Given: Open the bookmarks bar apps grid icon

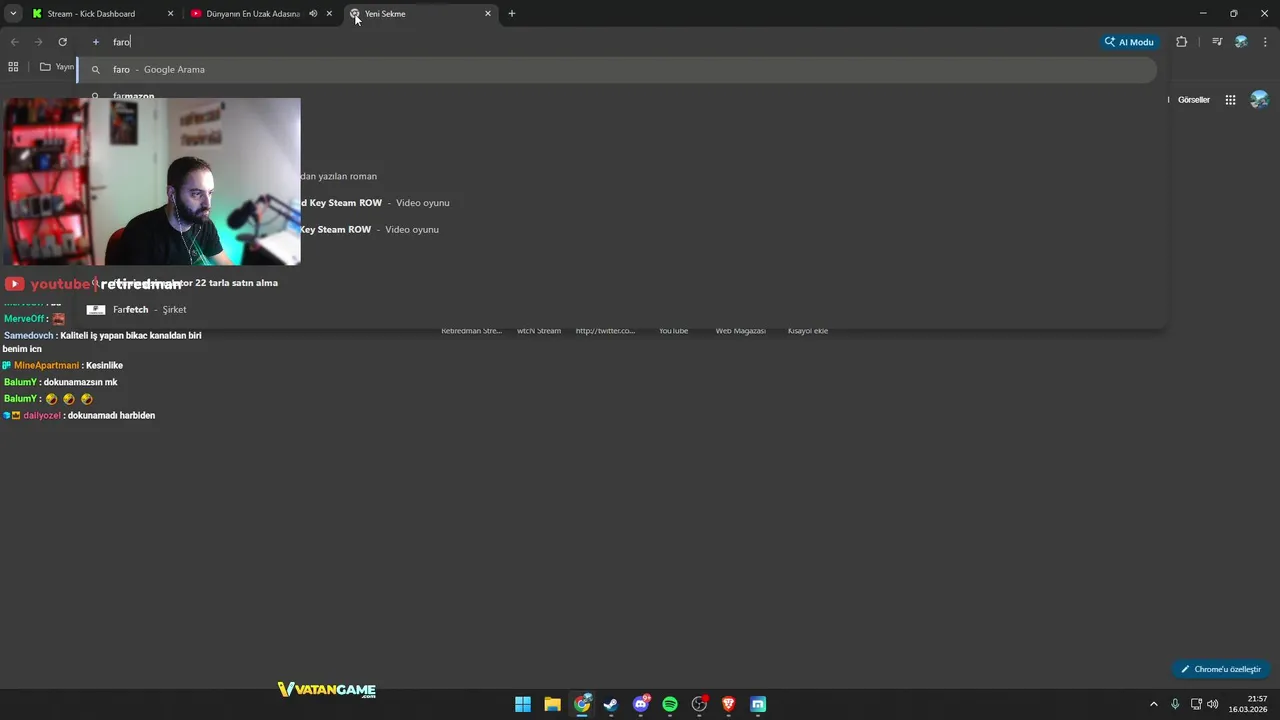Looking at the screenshot, I should coord(13,67).
